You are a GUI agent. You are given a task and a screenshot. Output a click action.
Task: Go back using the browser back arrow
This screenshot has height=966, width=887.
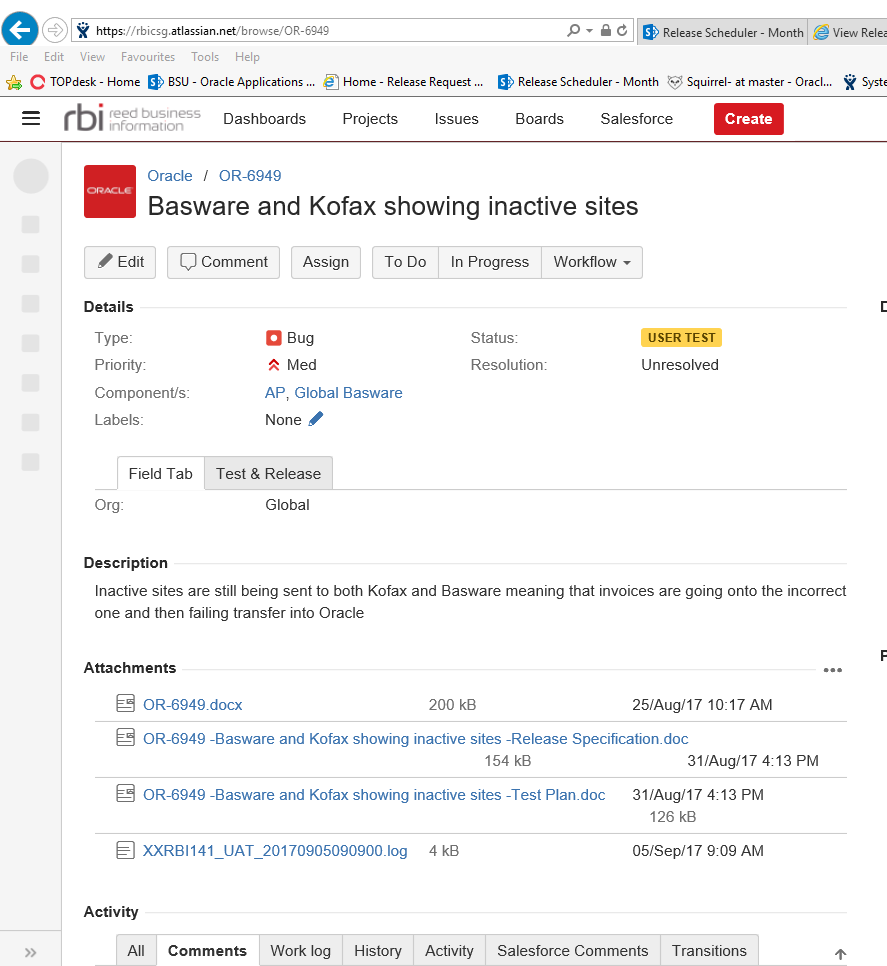tap(20, 30)
